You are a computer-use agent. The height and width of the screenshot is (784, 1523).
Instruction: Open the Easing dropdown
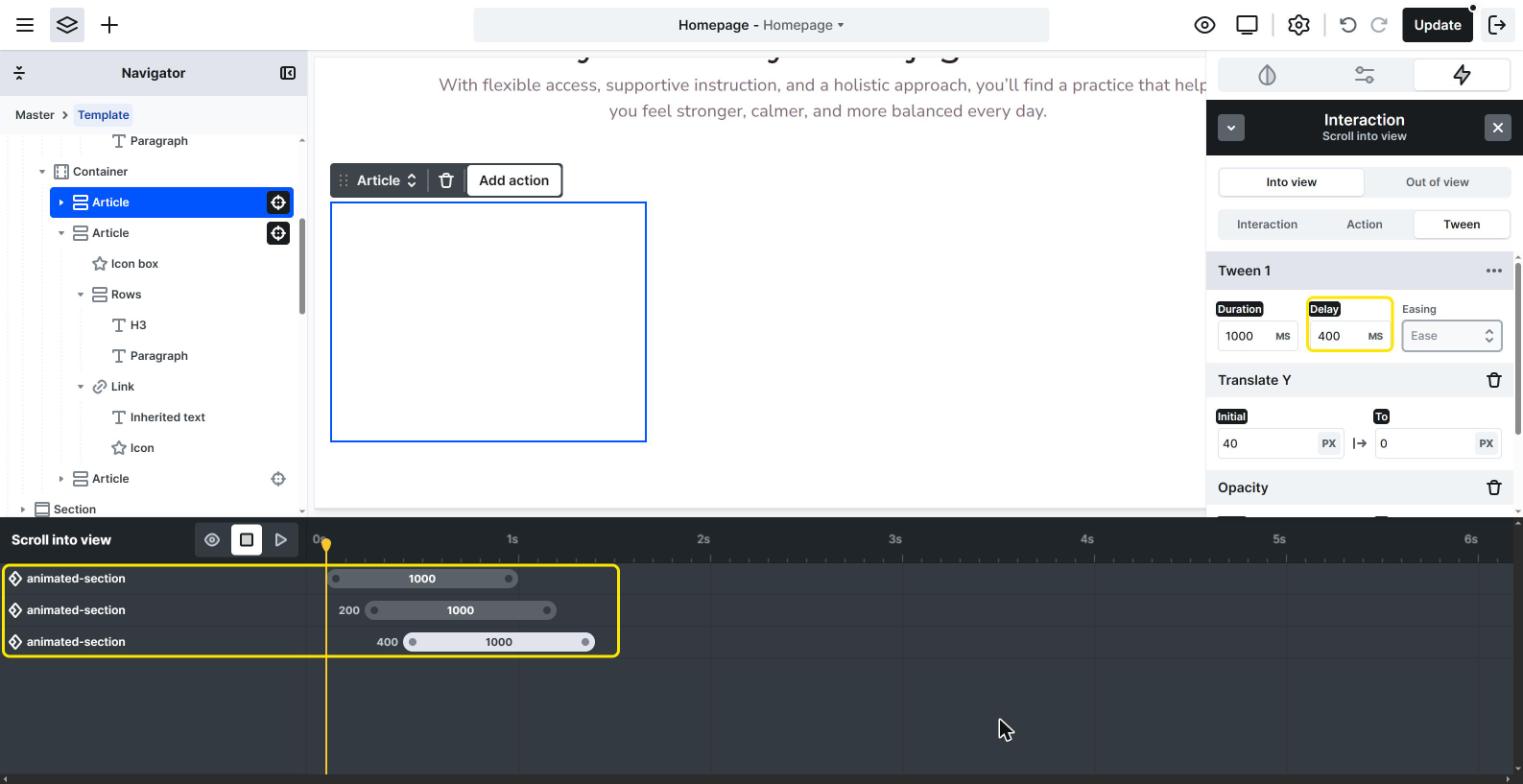click(x=1451, y=336)
